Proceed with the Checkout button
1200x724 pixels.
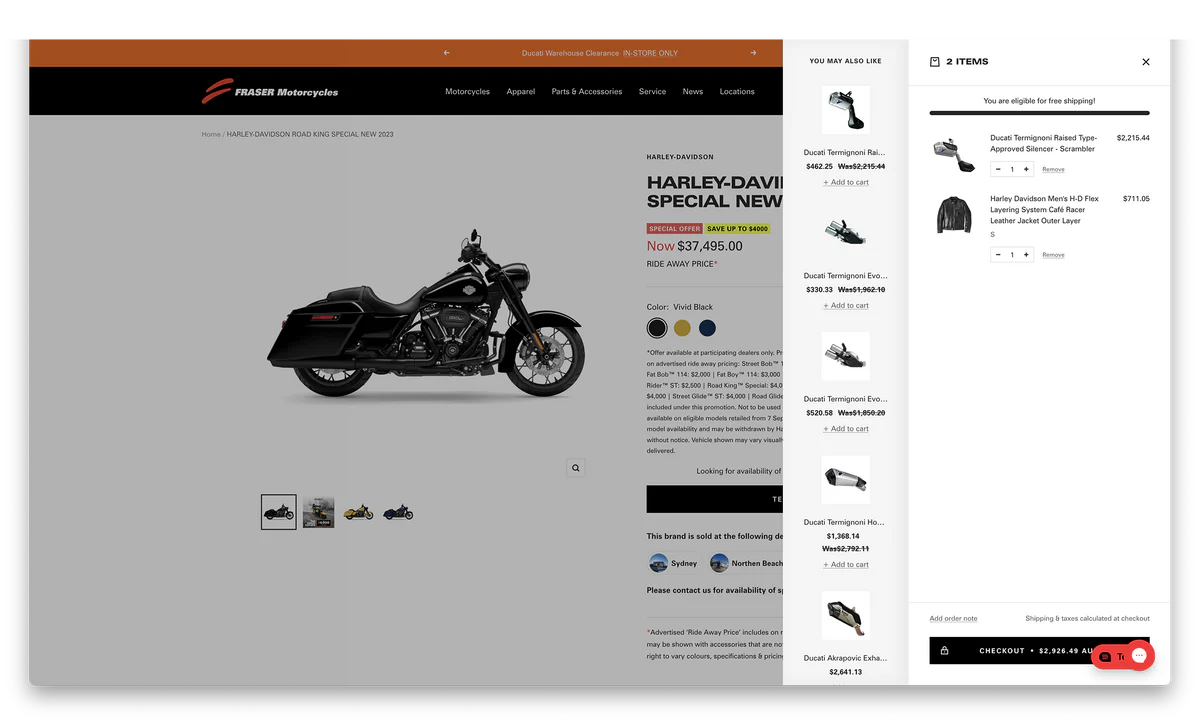pyautogui.click(x=1039, y=651)
